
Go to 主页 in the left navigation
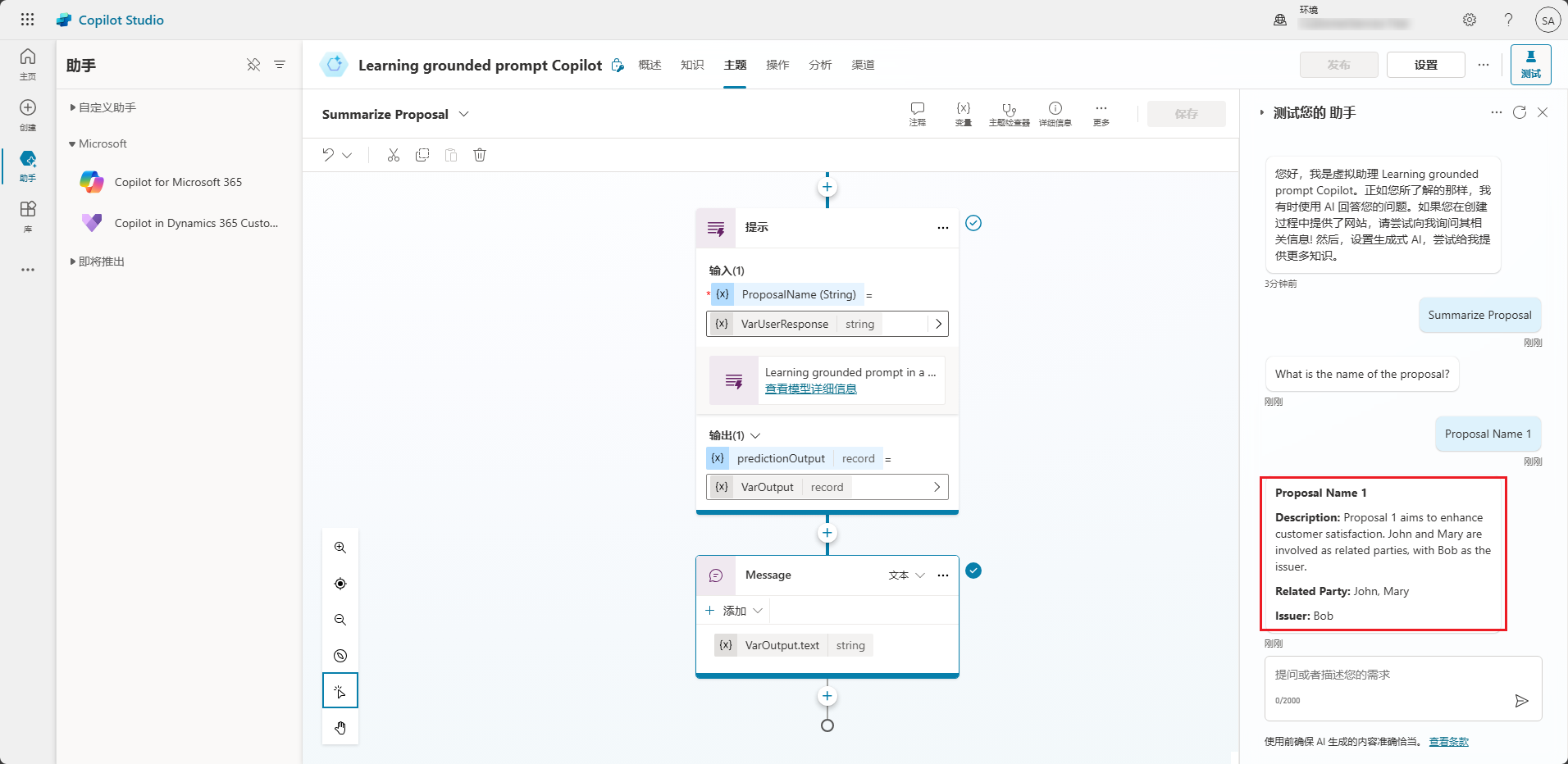[x=28, y=64]
